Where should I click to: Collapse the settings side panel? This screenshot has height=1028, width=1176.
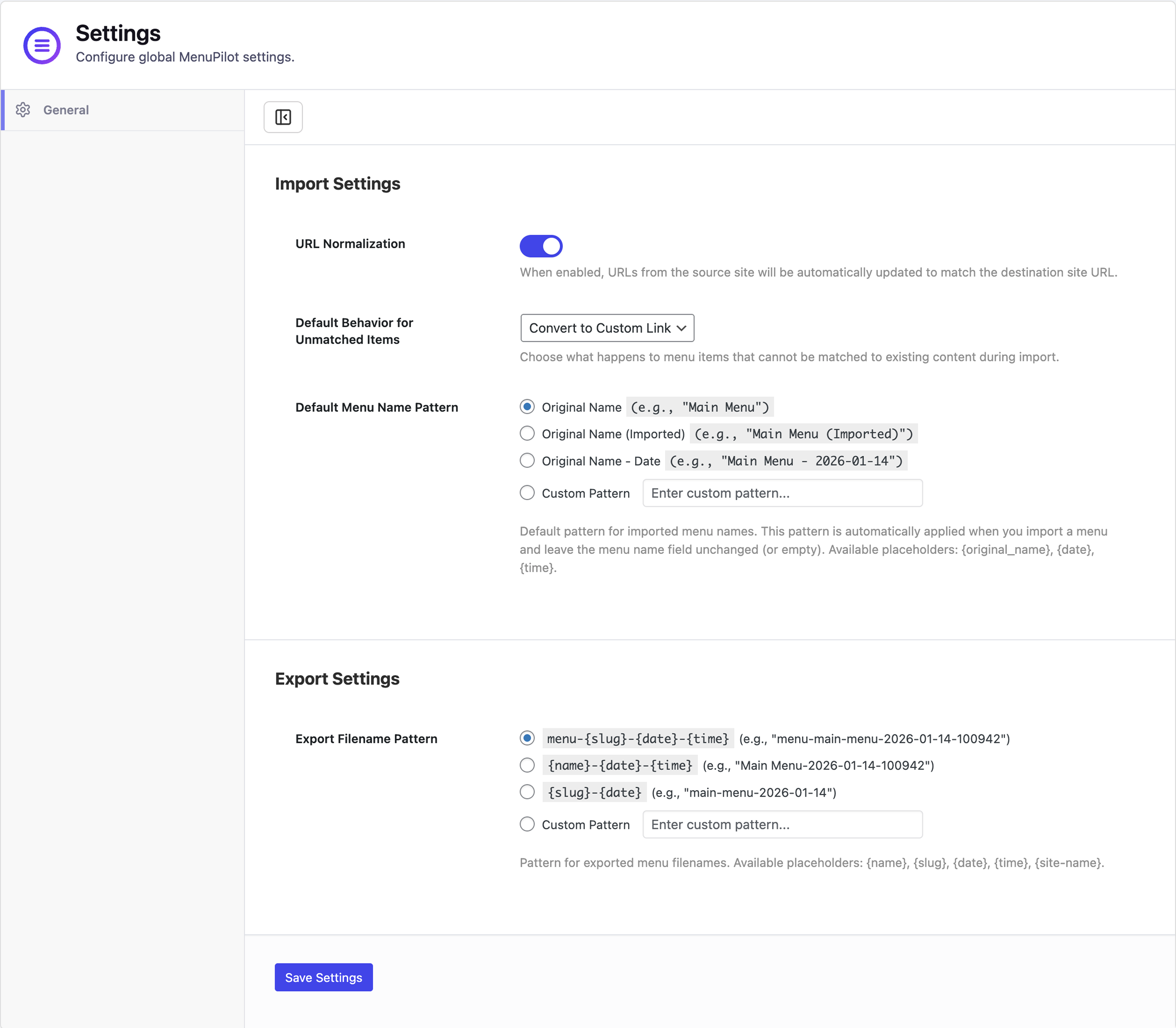click(x=283, y=116)
